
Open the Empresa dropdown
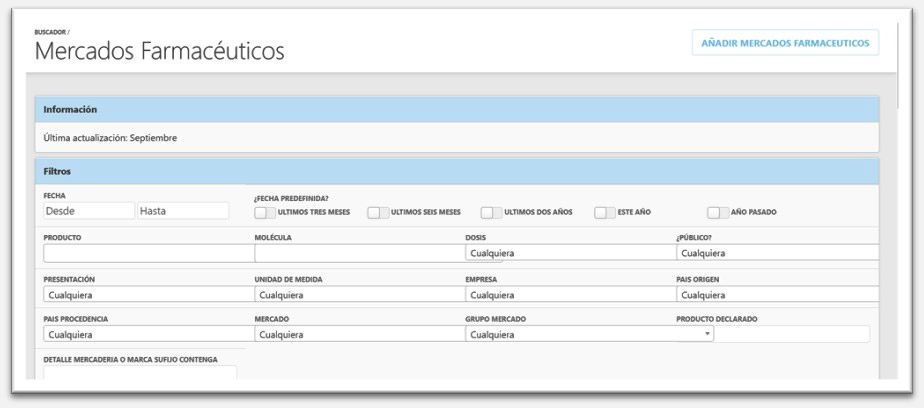pos(568,295)
